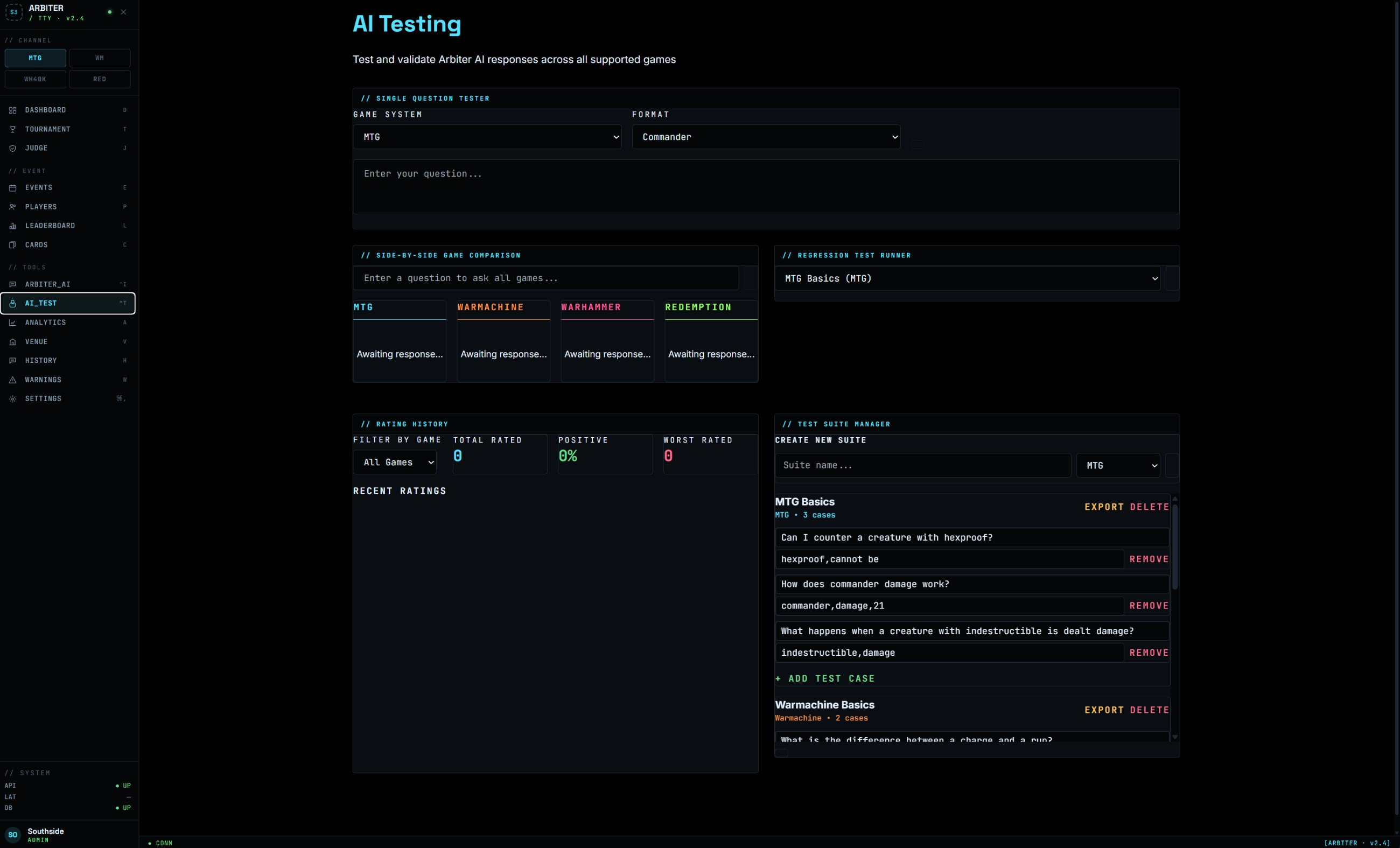This screenshot has width=1400, height=848.
Task: Click the [ARBITER · v2.4] footer label
Action: click(x=1357, y=843)
